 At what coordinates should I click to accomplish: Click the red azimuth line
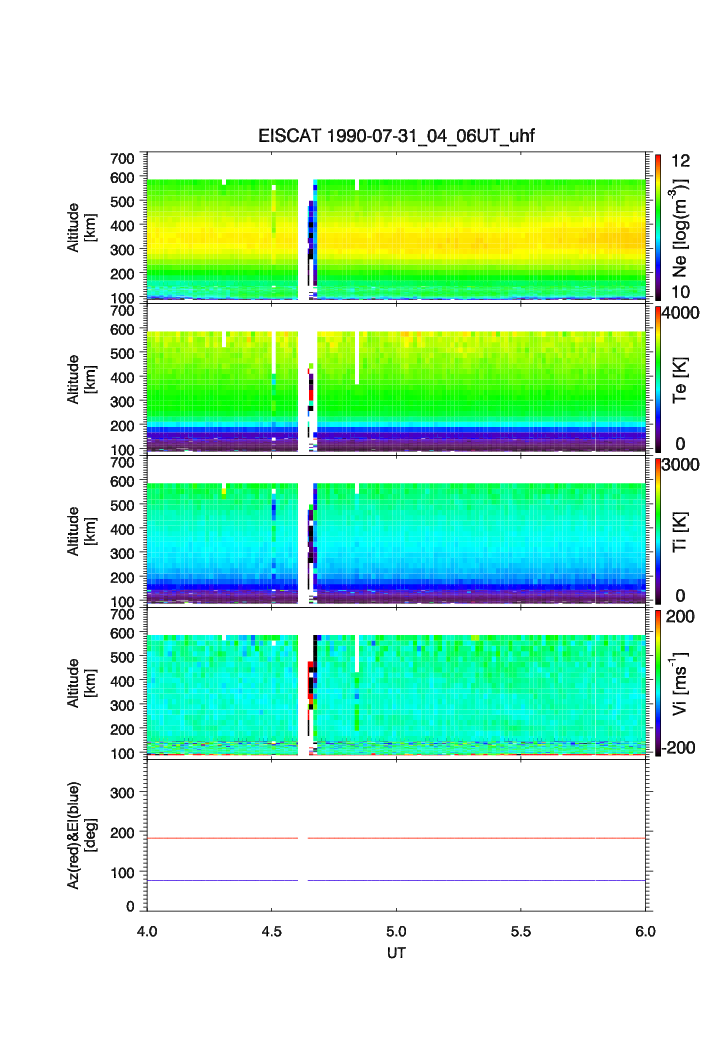coord(480,838)
